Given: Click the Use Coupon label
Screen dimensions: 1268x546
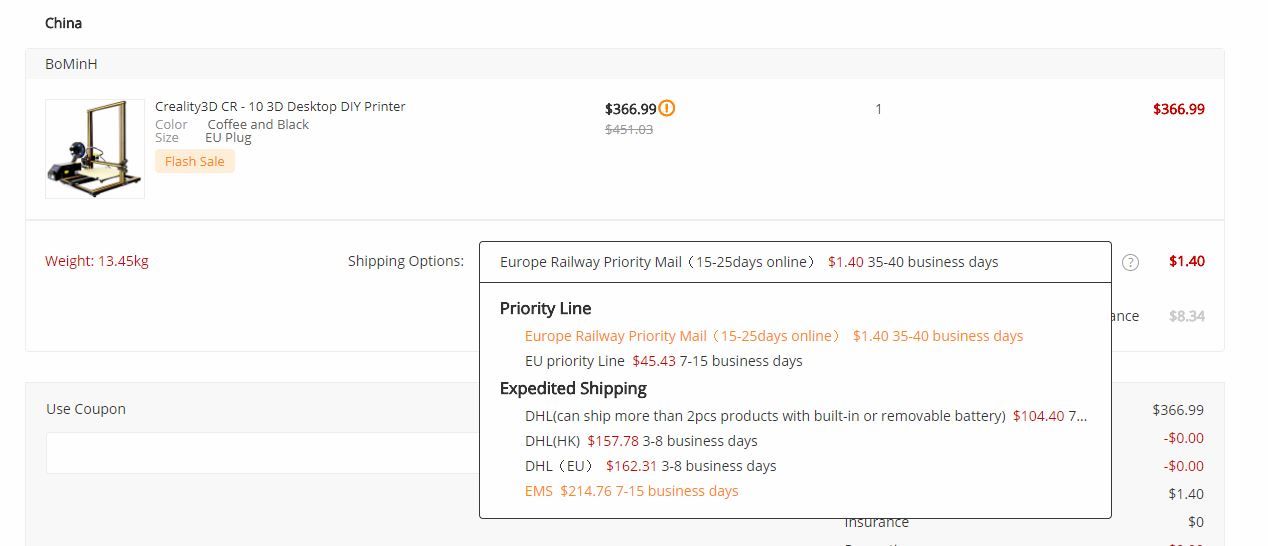Looking at the screenshot, I should 86,409.
